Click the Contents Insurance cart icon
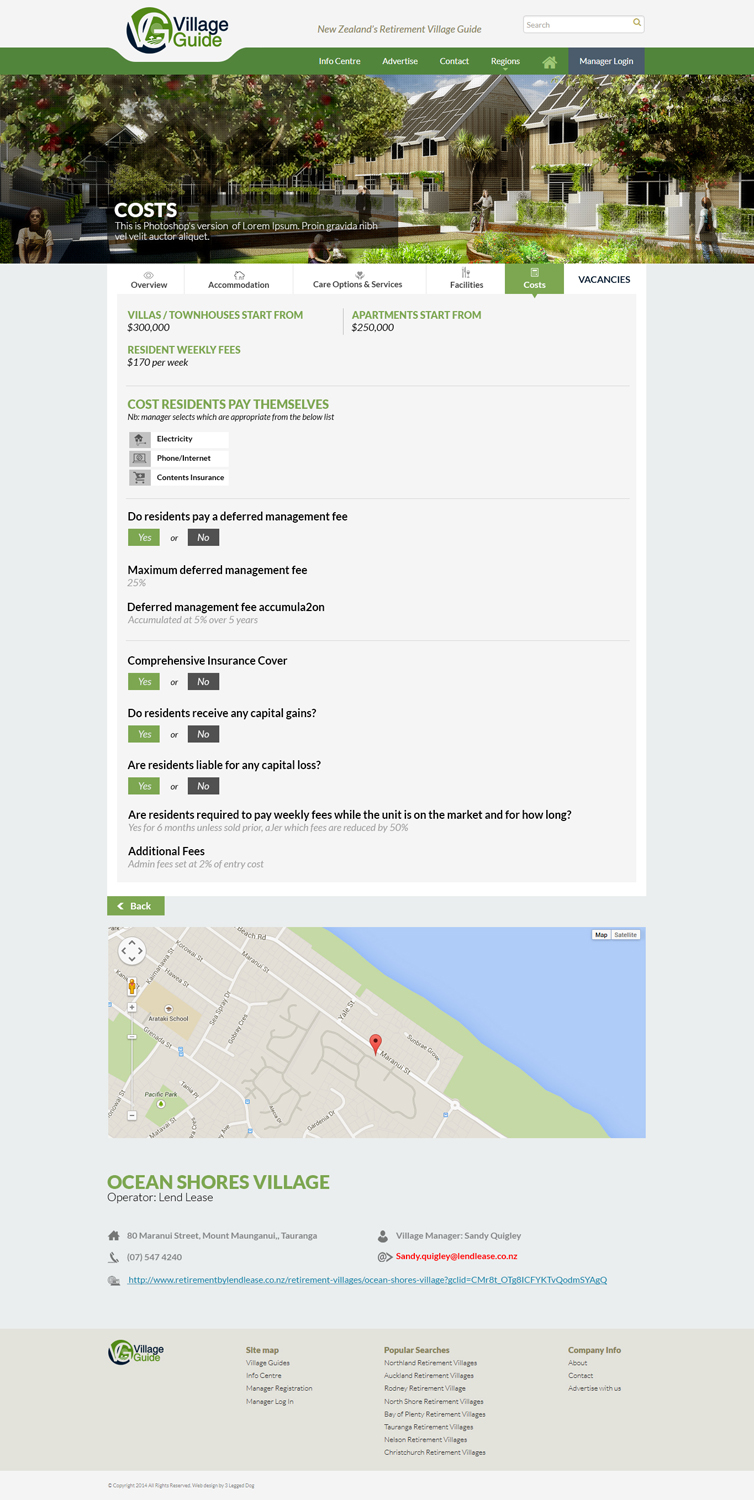The image size is (754, 1500). coord(140,477)
